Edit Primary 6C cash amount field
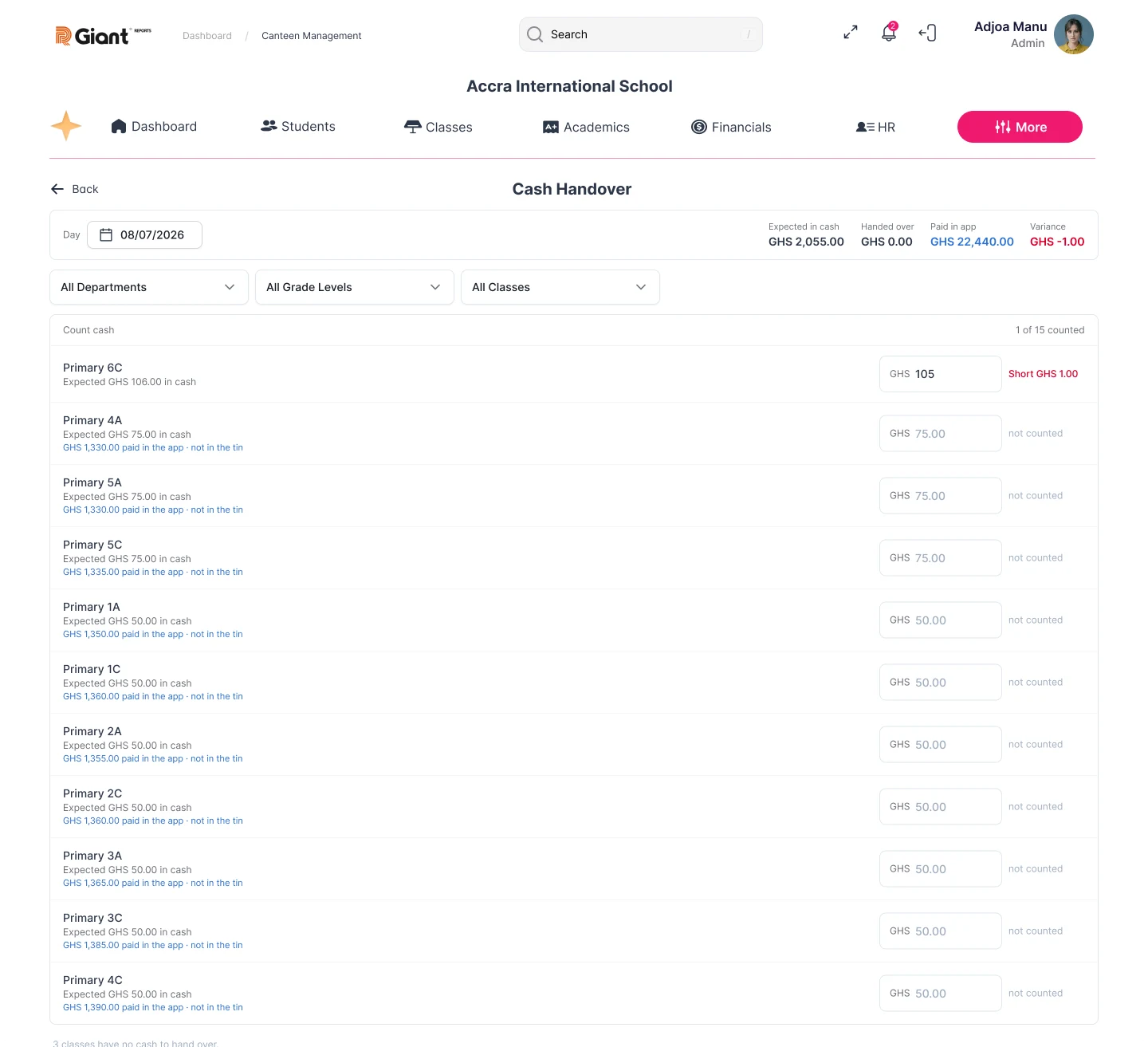The width and height of the screenshot is (1148, 1047). click(x=941, y=374)
